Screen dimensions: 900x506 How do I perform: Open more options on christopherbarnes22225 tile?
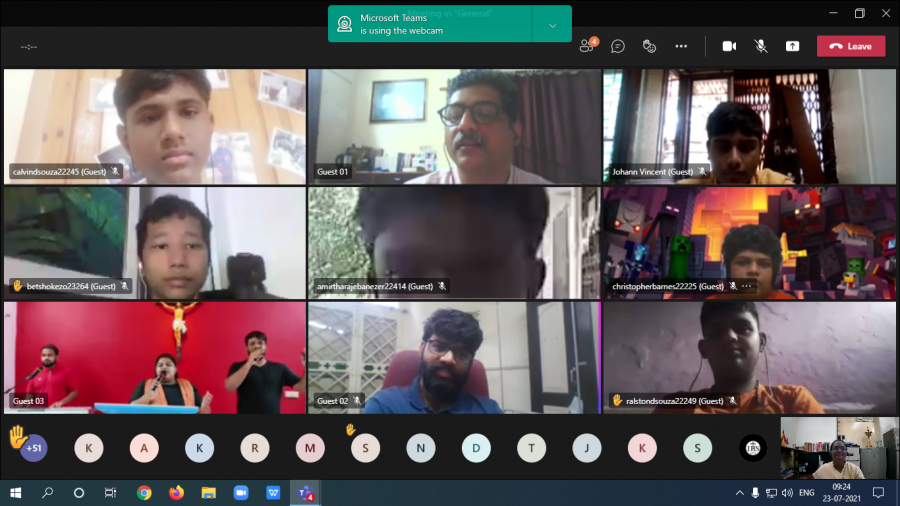(746, 286)
